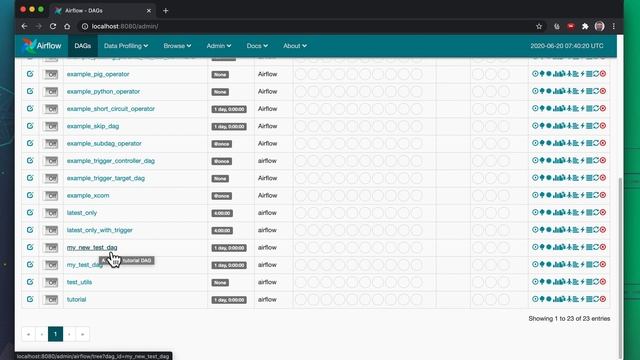The width and height of the screenshot is (640, 360).
Task: Reload the browser page
Action: click(x=53, y=26)
